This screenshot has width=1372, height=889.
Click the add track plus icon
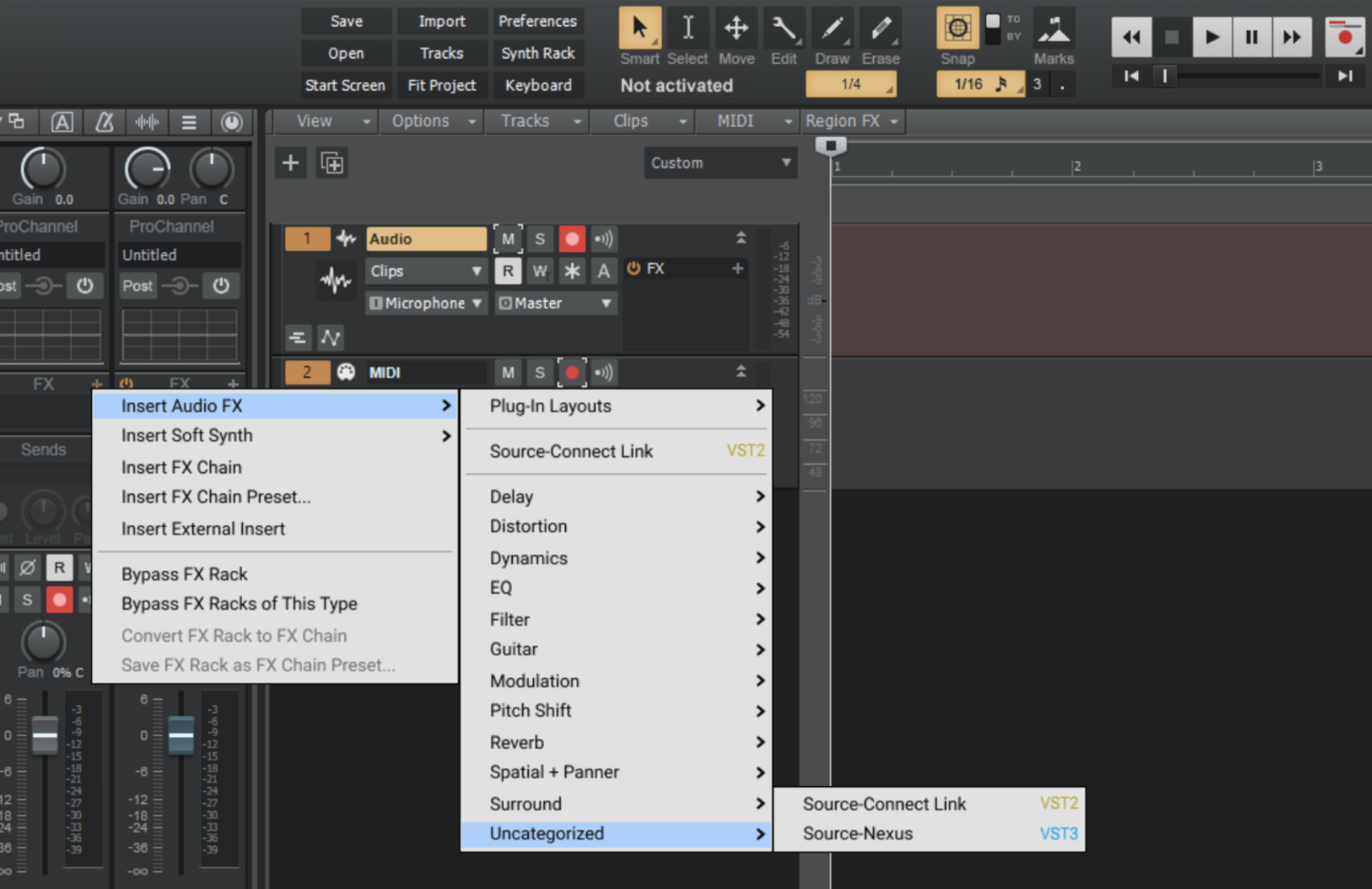(291, 162)
